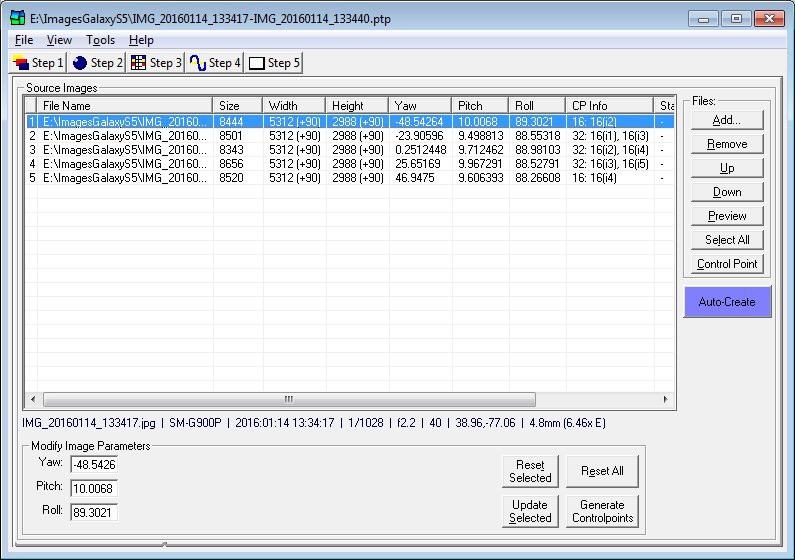Open the File menu
Viewport: 795px width, 560px height.
tap(24, 40)
